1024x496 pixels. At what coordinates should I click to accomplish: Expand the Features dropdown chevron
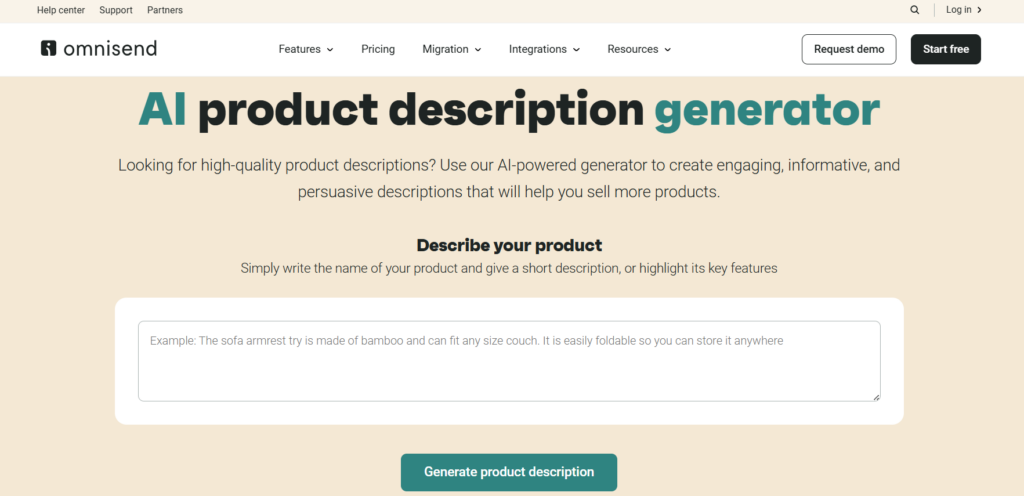tap(330, 50)
